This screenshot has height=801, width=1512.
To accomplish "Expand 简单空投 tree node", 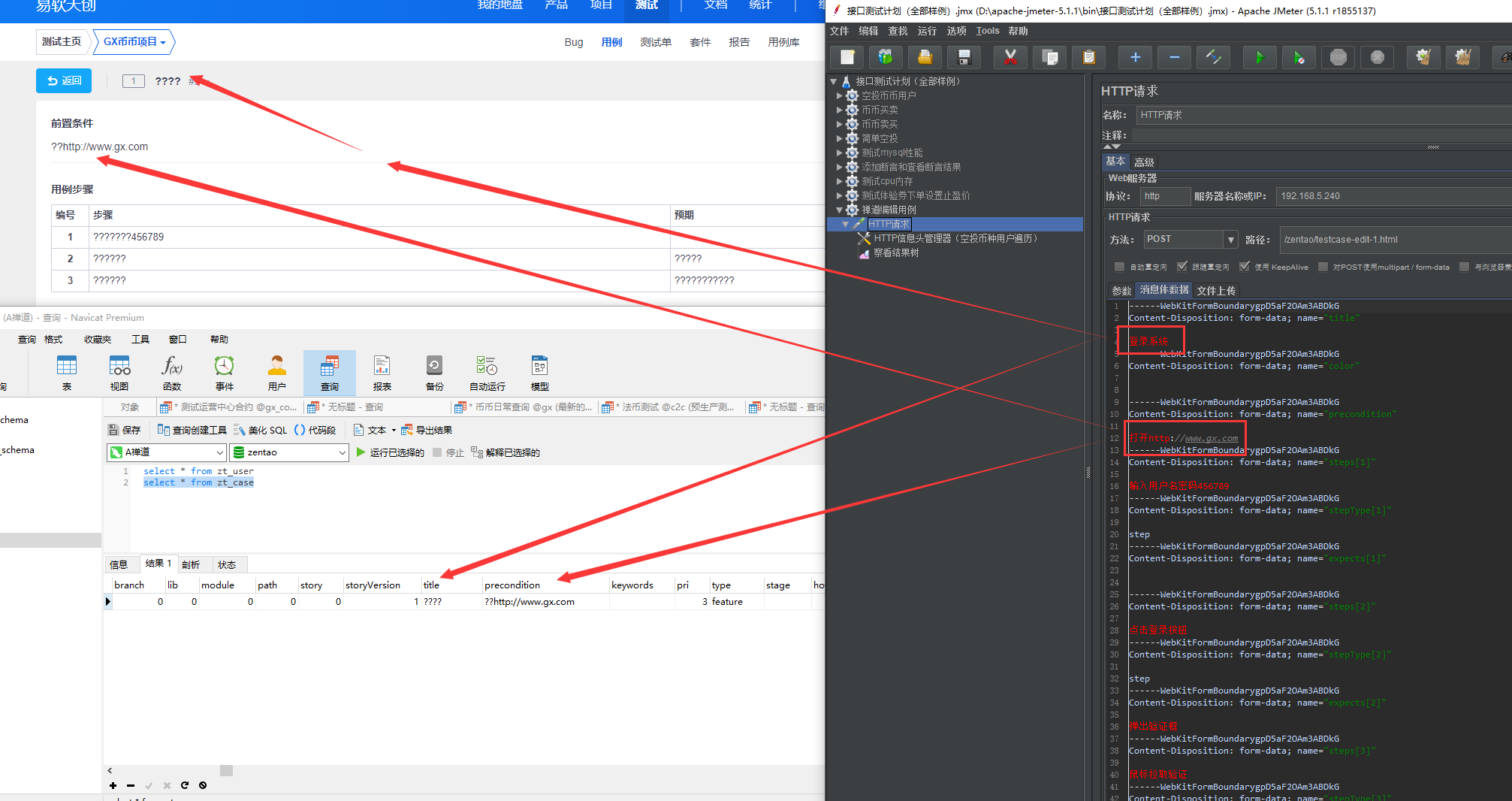I will [840, 138].
